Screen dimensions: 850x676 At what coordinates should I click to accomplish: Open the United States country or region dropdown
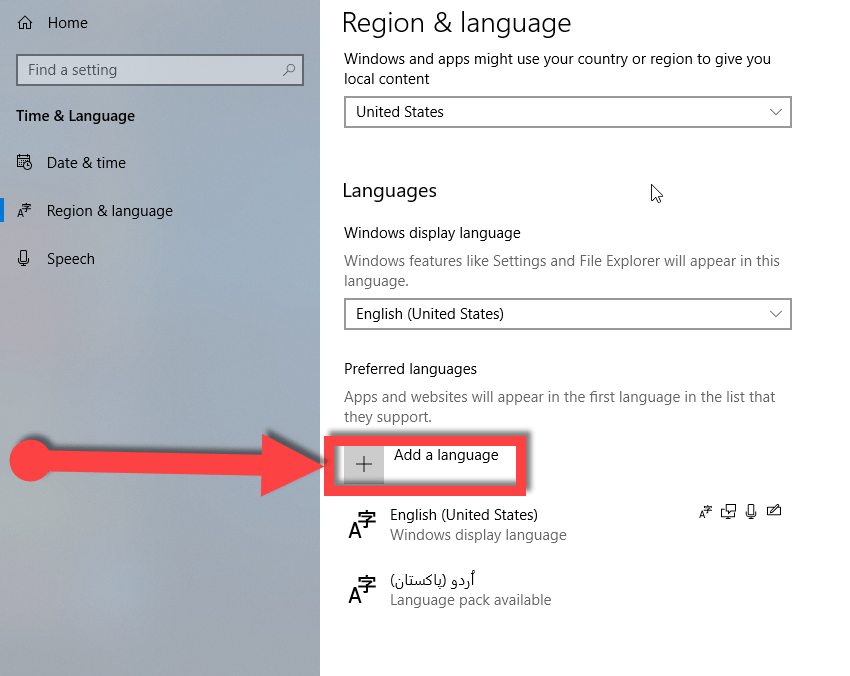(567, 112)
